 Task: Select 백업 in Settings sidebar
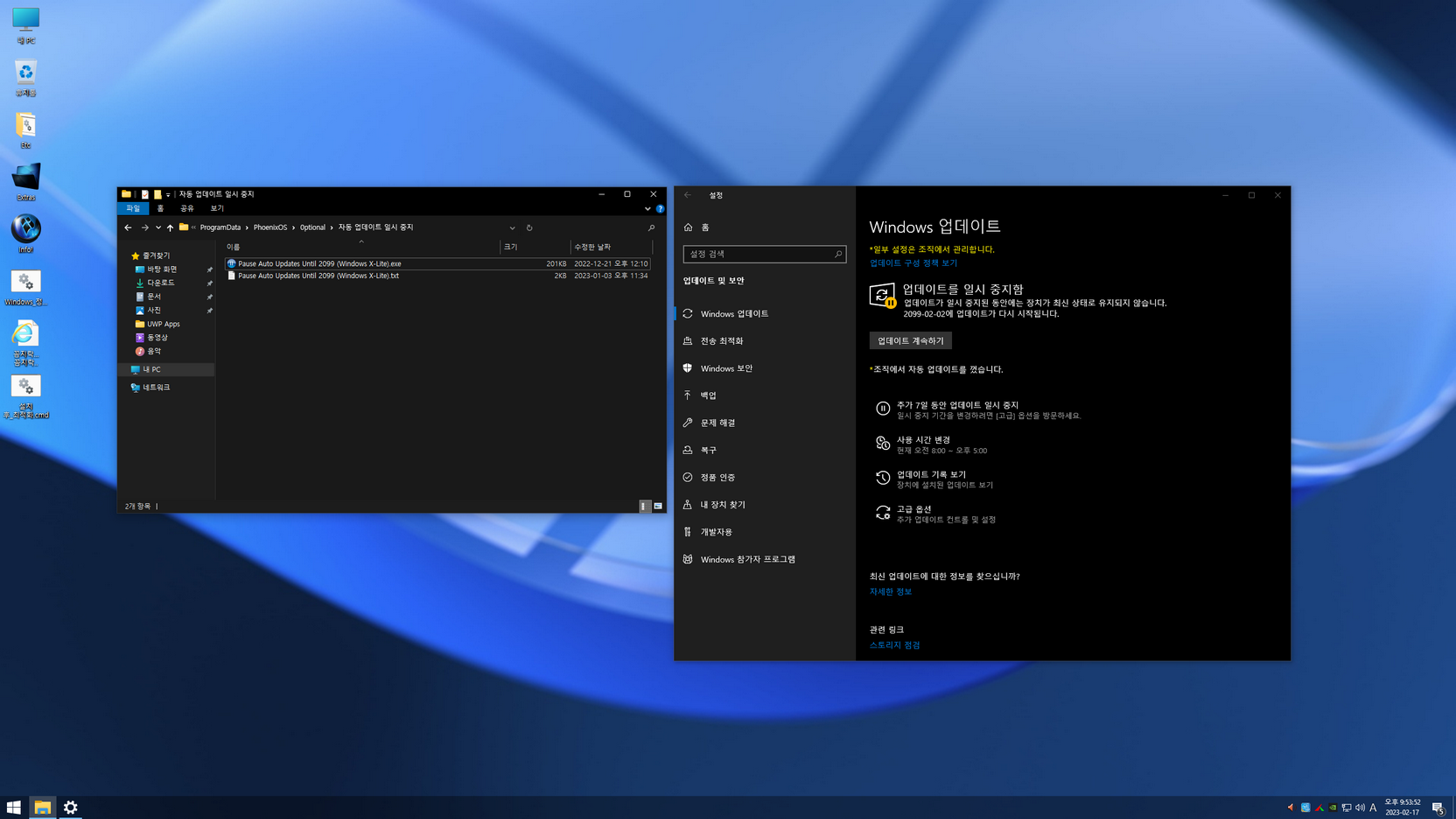764,395
